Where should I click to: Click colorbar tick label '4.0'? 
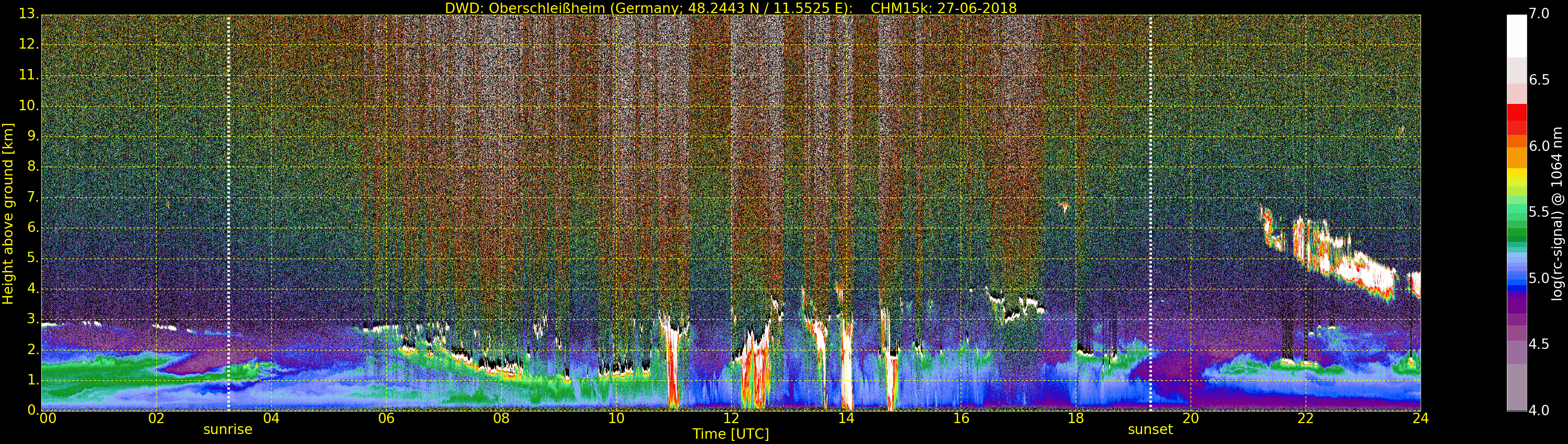click(x=1539, y=411)
